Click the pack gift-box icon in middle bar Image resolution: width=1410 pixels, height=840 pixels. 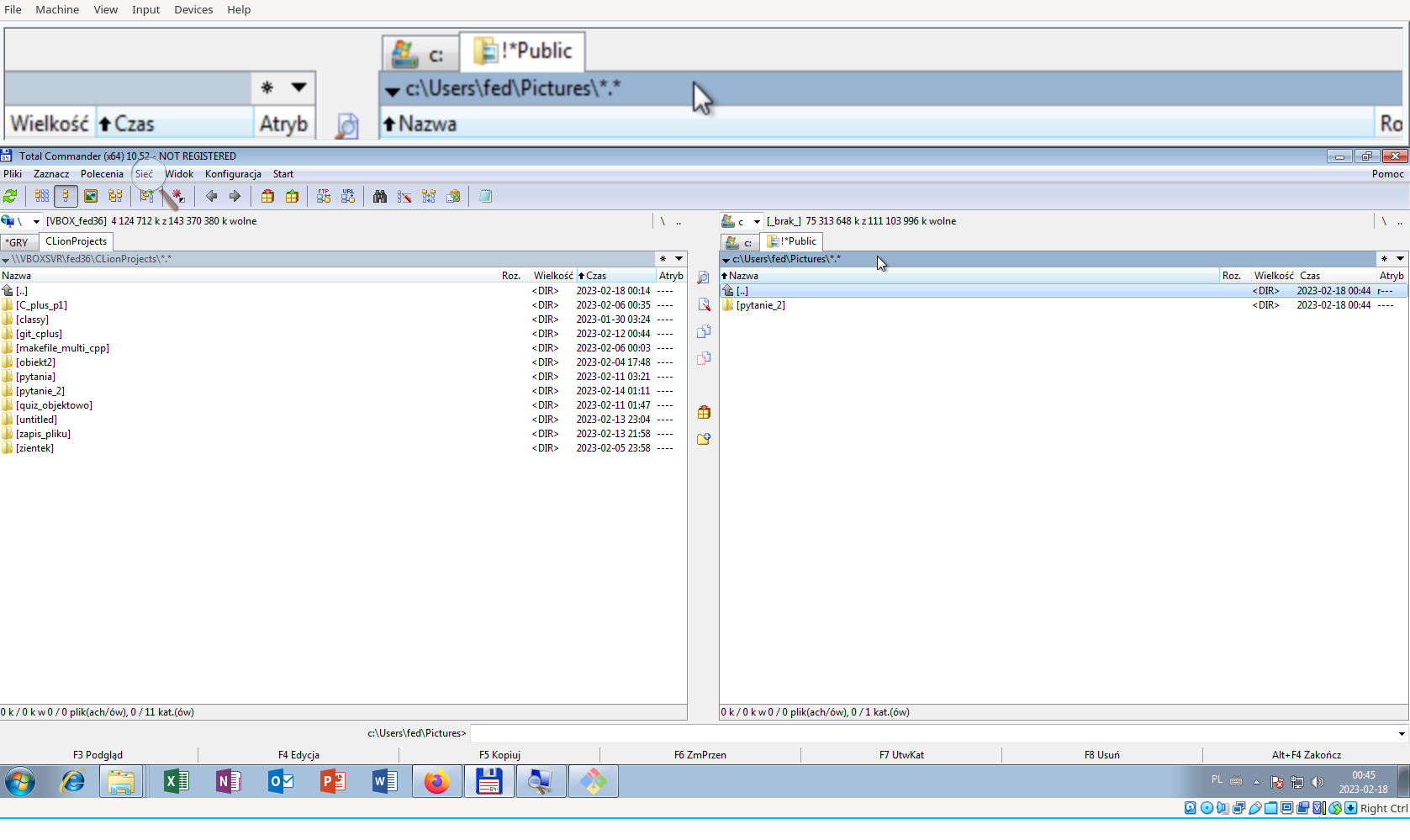click(704, 412)
